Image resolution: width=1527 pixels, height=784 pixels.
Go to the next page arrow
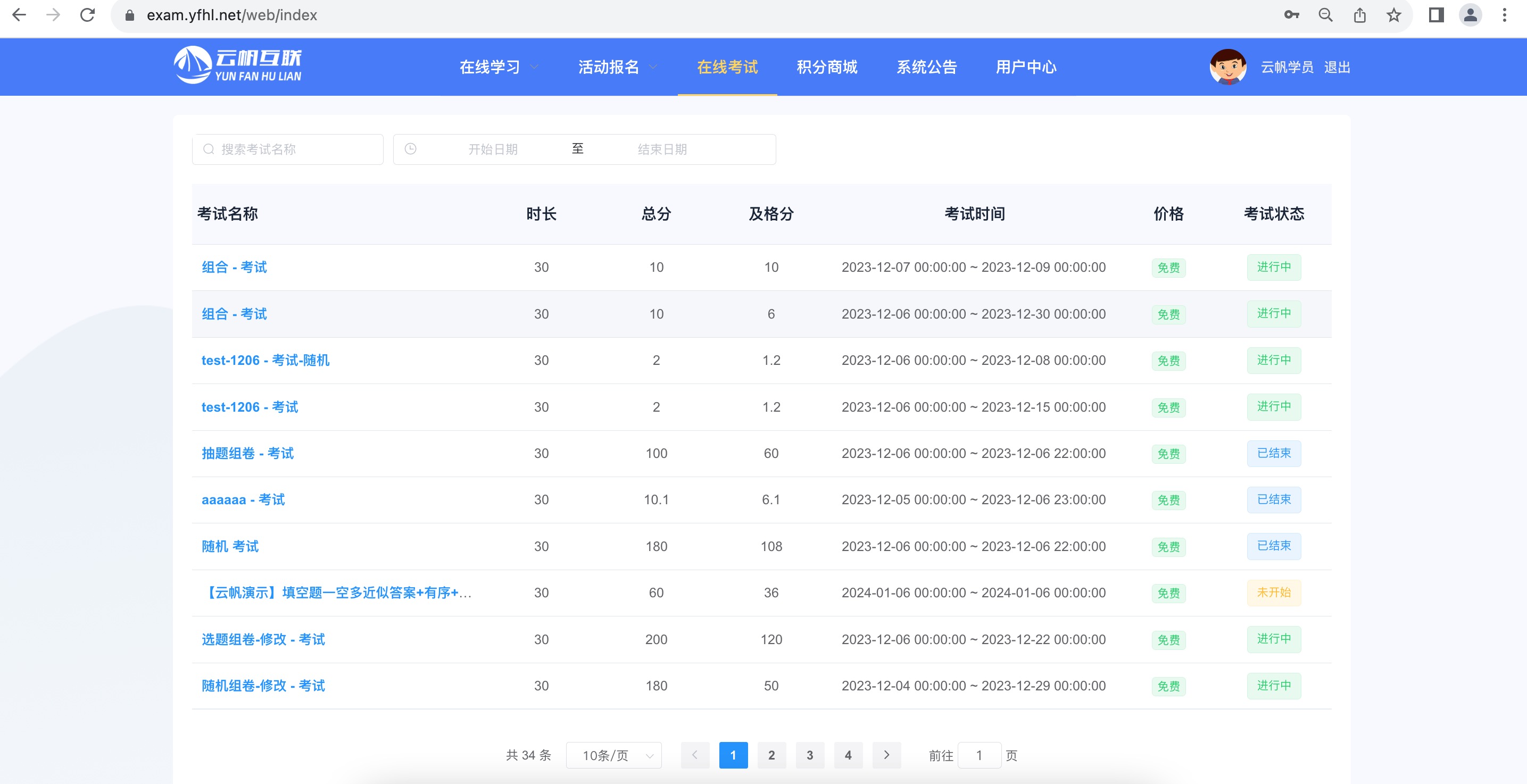coord(886,756)
